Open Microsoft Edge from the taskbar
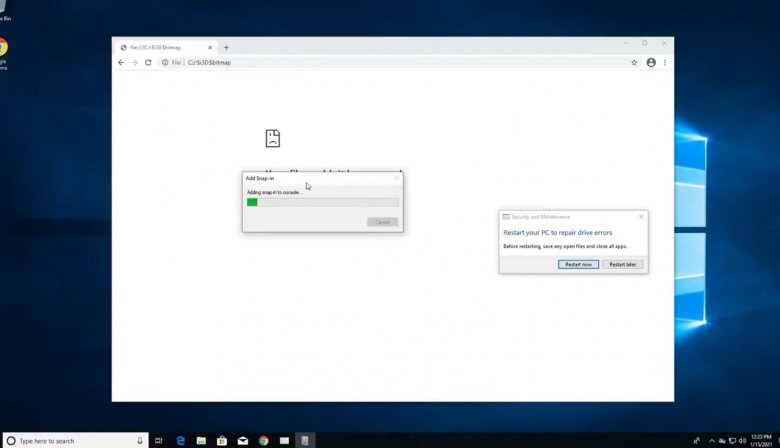Viewport: 780px width, 448px height. tap(181, 440)
